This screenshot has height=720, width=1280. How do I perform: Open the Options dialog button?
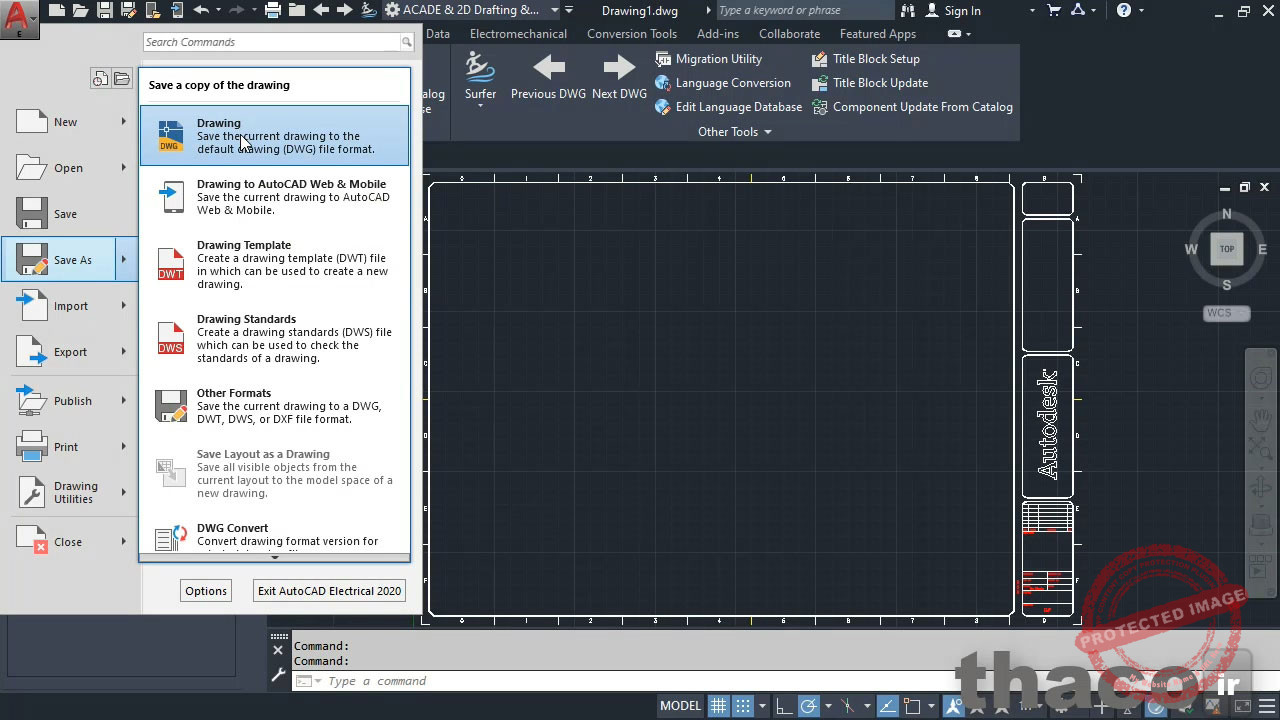point(205,590)
